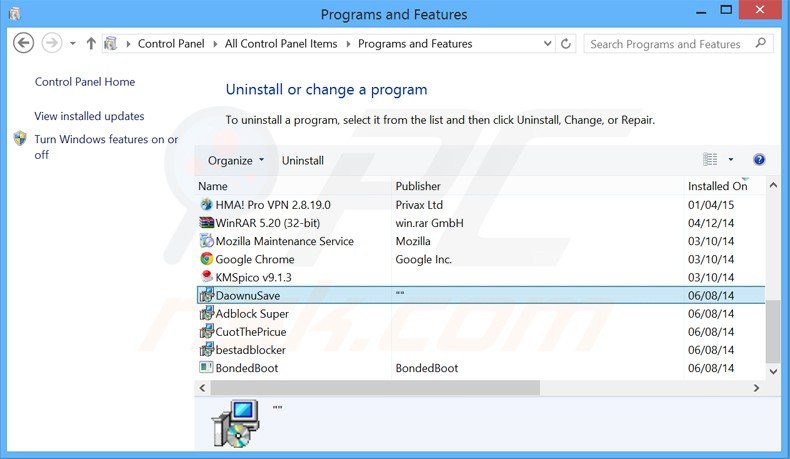Click the change view icon
Image resolution: width=790 pixels, height=459 pixels.
pos(710,160)
